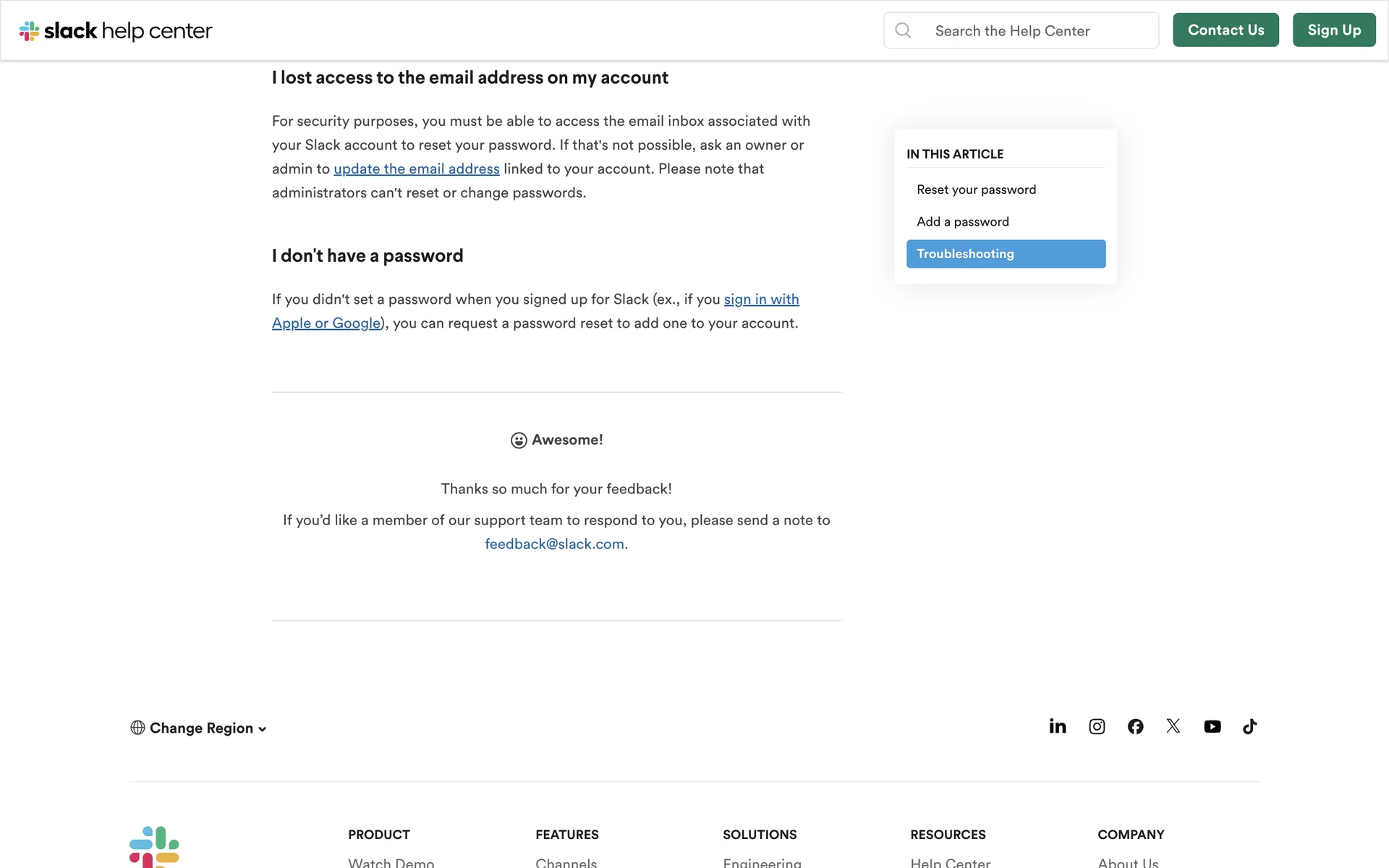
Task: Open Slack's Instagram profile
Action: coord(1097,726)
